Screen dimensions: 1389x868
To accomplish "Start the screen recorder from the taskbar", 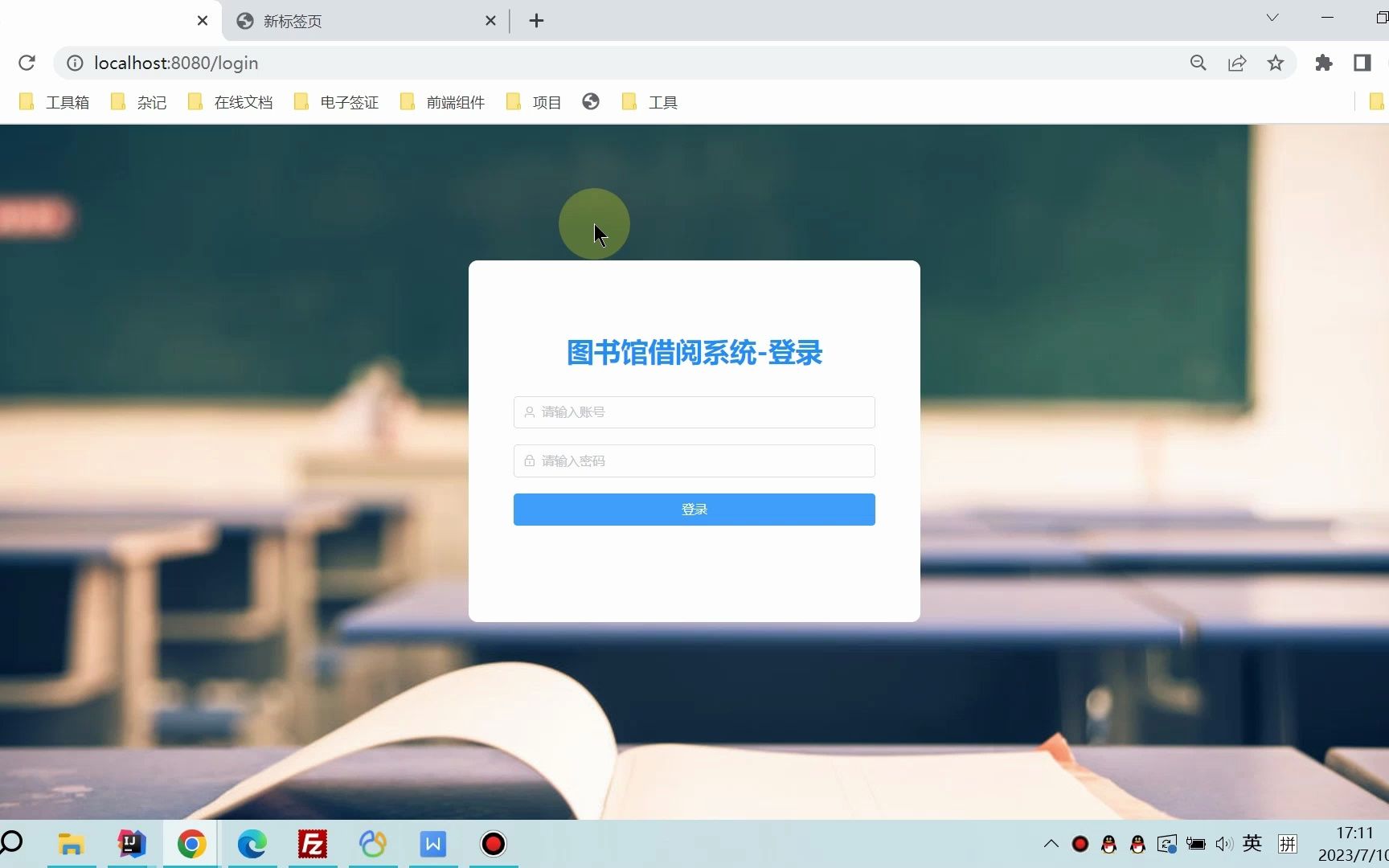I will [x=493, y=844].
